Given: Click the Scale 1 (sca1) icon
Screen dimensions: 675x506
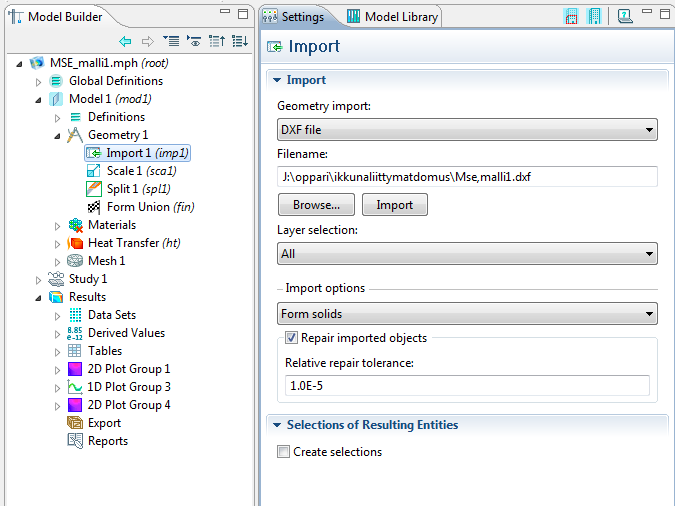Looking at the screenshot, I should click(93, 171).
